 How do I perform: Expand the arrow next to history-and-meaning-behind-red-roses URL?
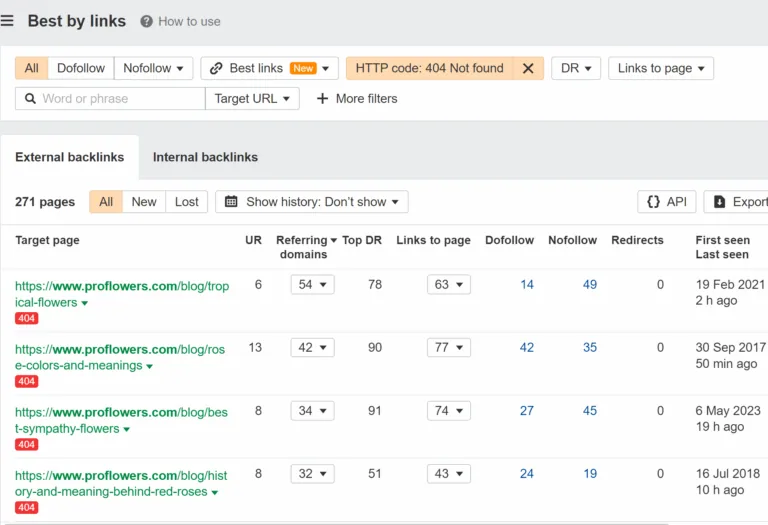click(215, 493)
